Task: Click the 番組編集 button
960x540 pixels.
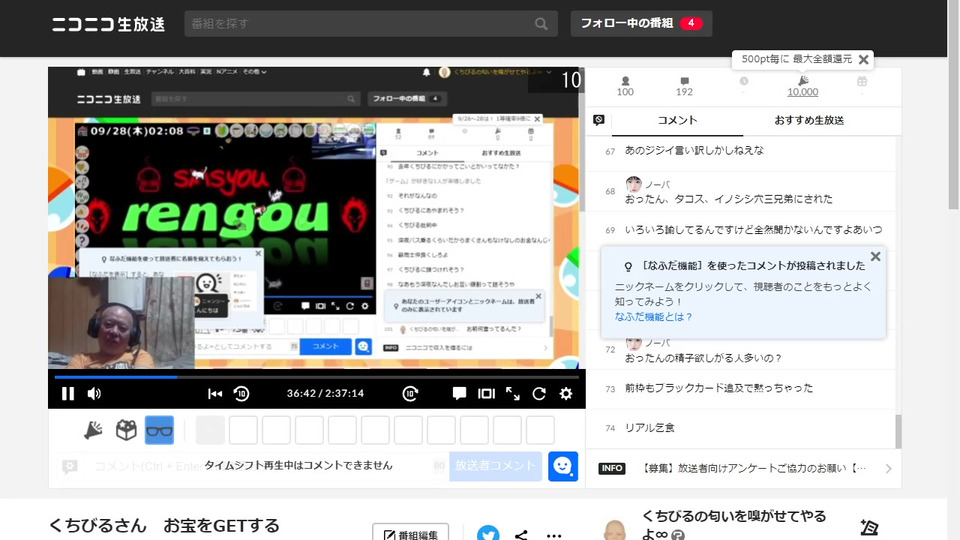Action: point(410,533)
